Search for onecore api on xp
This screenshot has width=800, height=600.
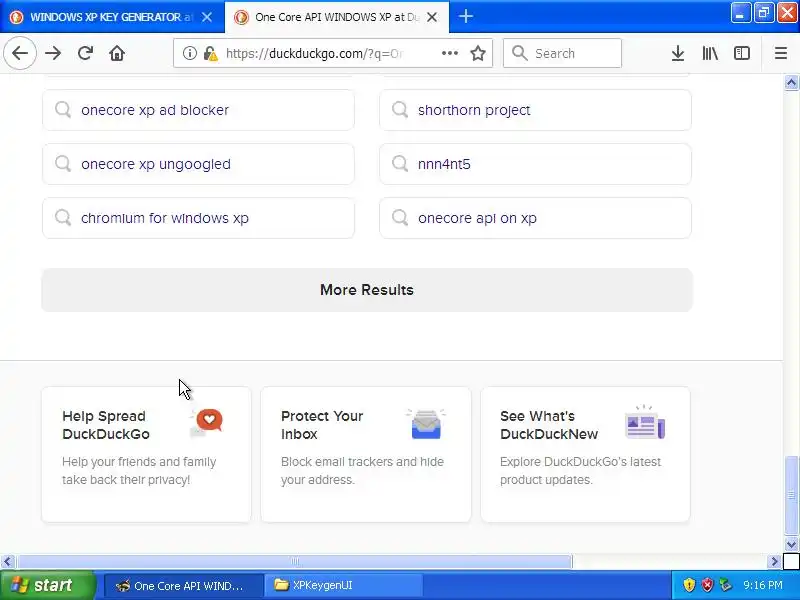click(x=535, y=218)
